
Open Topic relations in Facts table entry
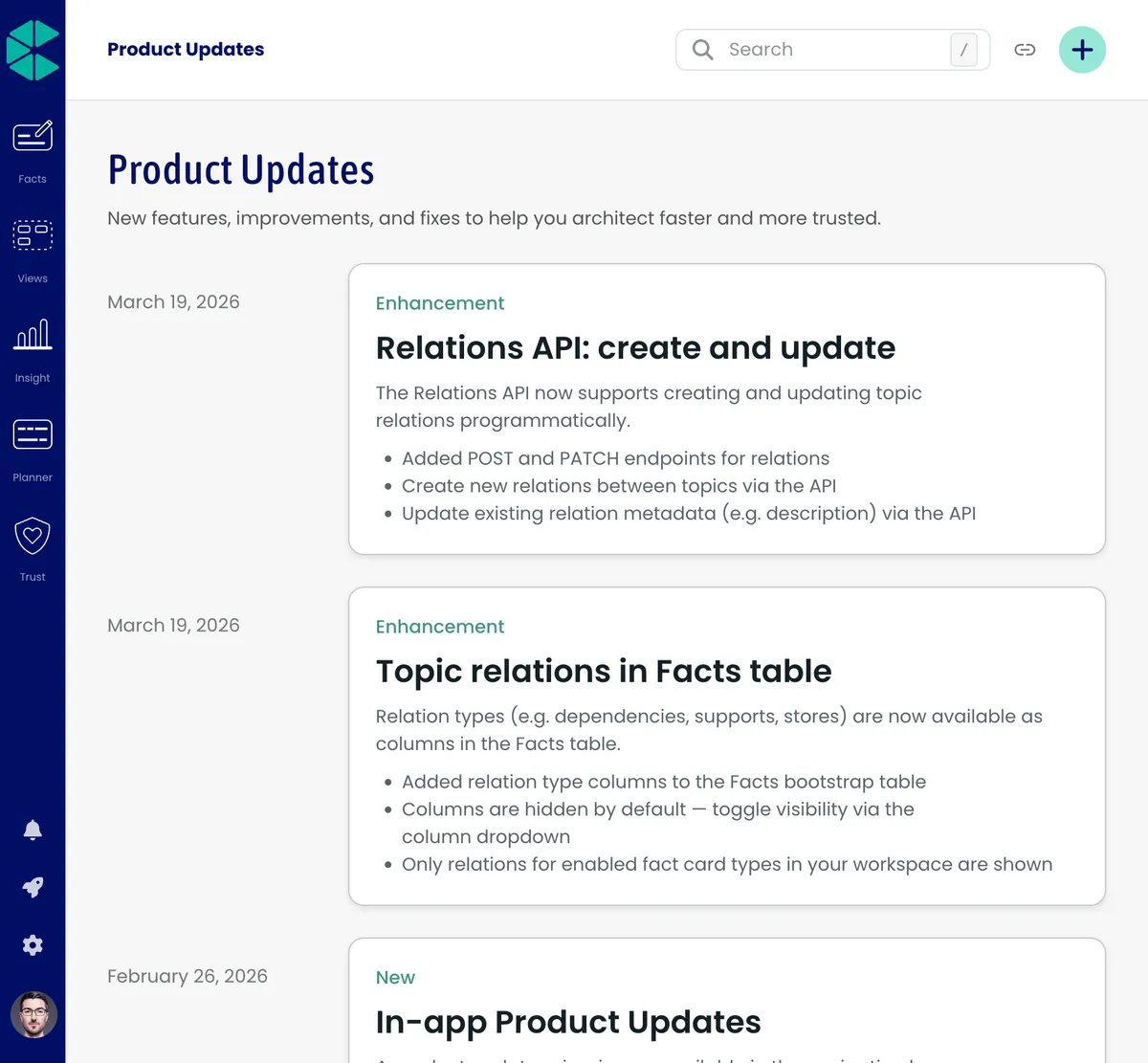click(x=604, y=672)
